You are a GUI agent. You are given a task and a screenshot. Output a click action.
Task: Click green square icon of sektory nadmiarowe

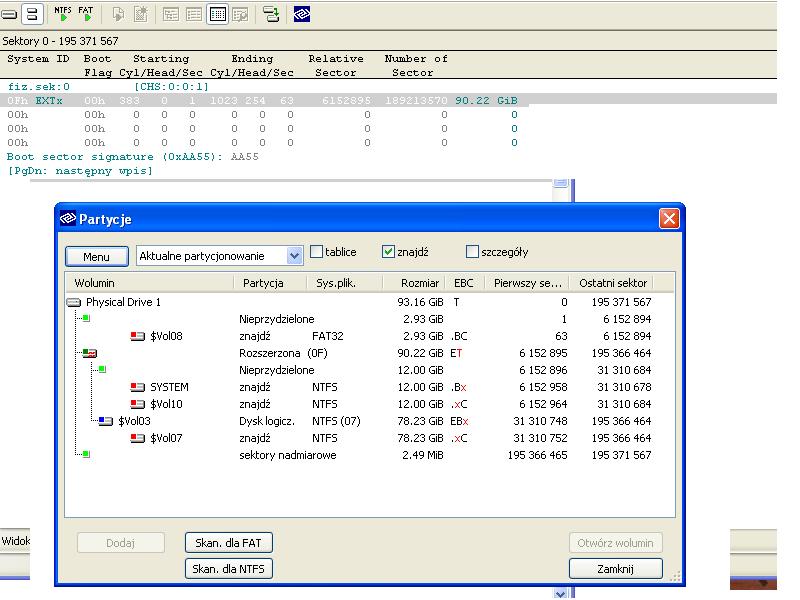coord(86,454)
